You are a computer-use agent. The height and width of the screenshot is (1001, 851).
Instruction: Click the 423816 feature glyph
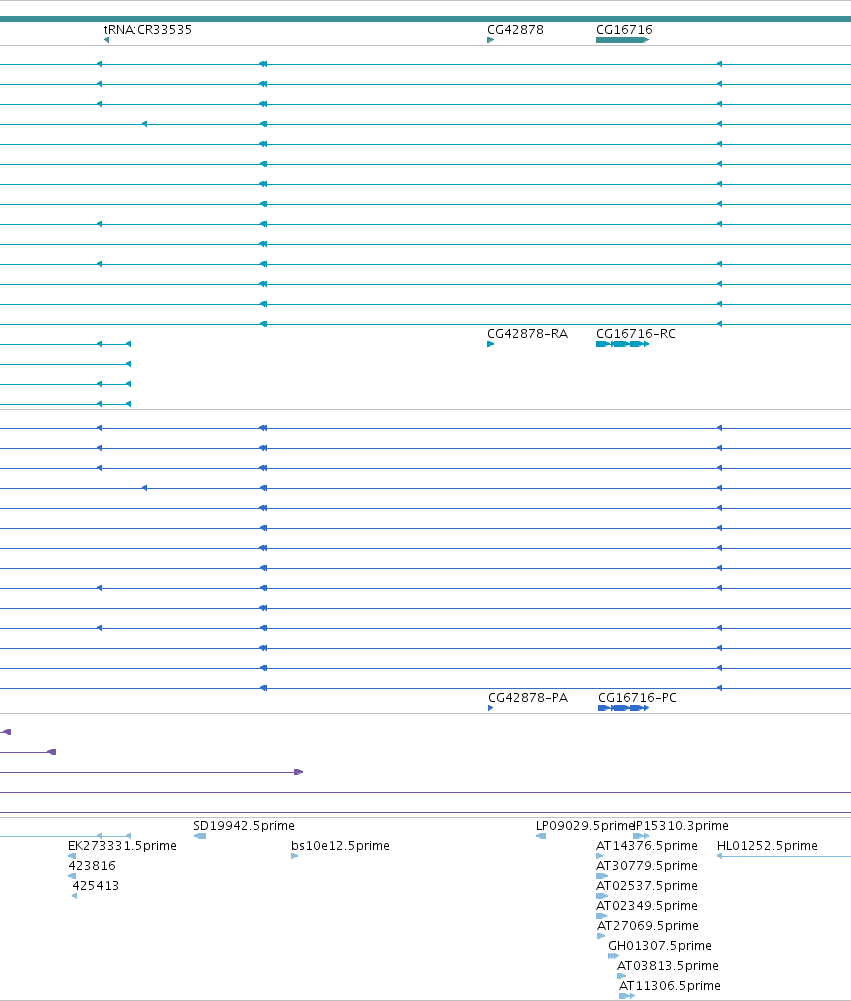pyautogui.click(x=72, y=876)
